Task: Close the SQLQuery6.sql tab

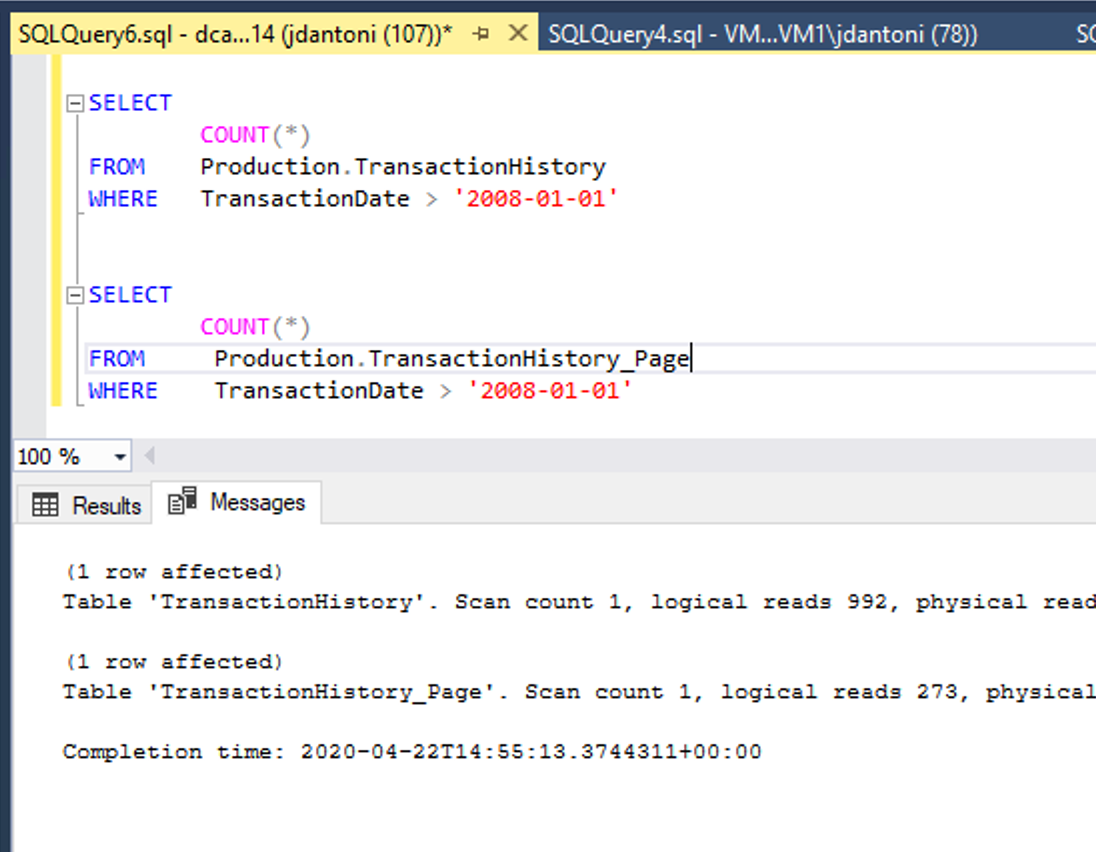Action: (517, 32)
